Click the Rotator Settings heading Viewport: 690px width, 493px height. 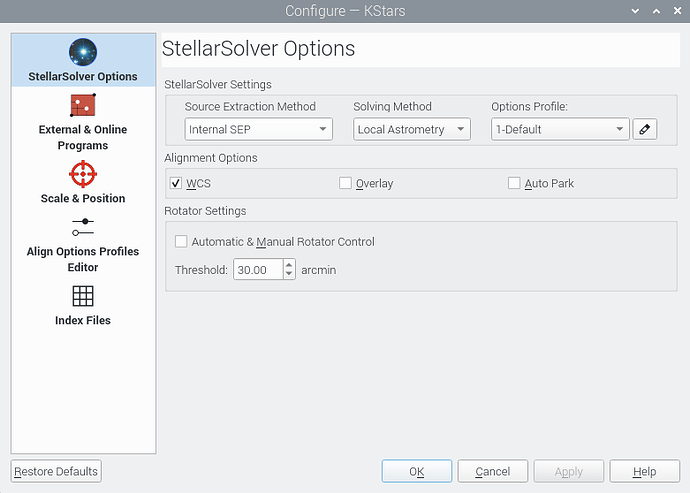(205, 211)
